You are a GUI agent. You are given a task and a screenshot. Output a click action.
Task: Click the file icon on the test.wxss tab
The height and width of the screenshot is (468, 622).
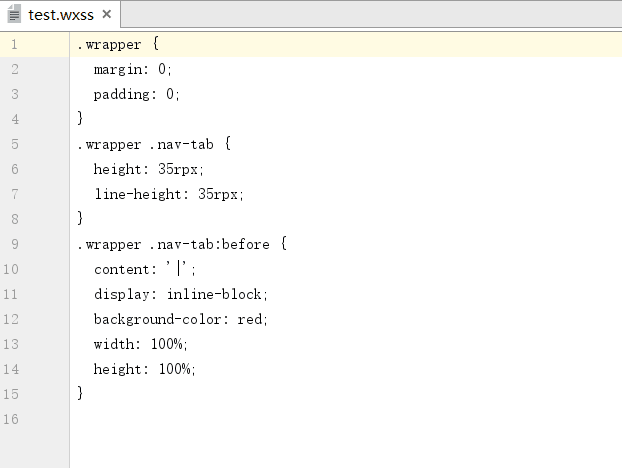click(x=14, y=15)
